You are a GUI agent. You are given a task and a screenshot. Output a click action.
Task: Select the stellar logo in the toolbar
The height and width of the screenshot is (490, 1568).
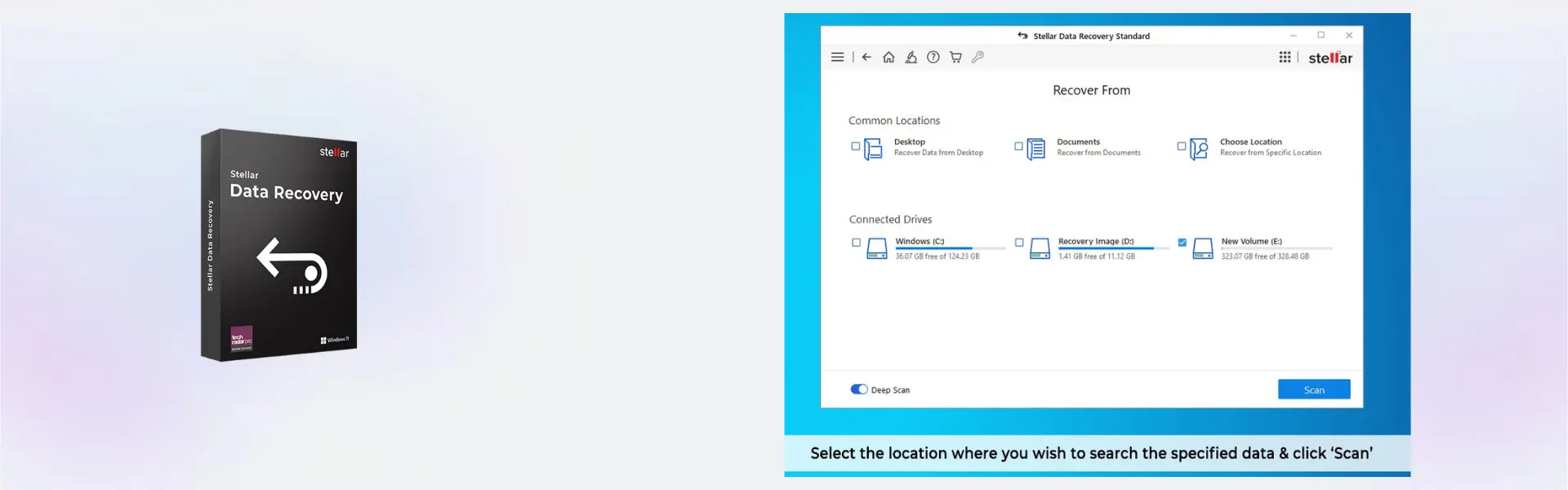tap(1330, 58)
